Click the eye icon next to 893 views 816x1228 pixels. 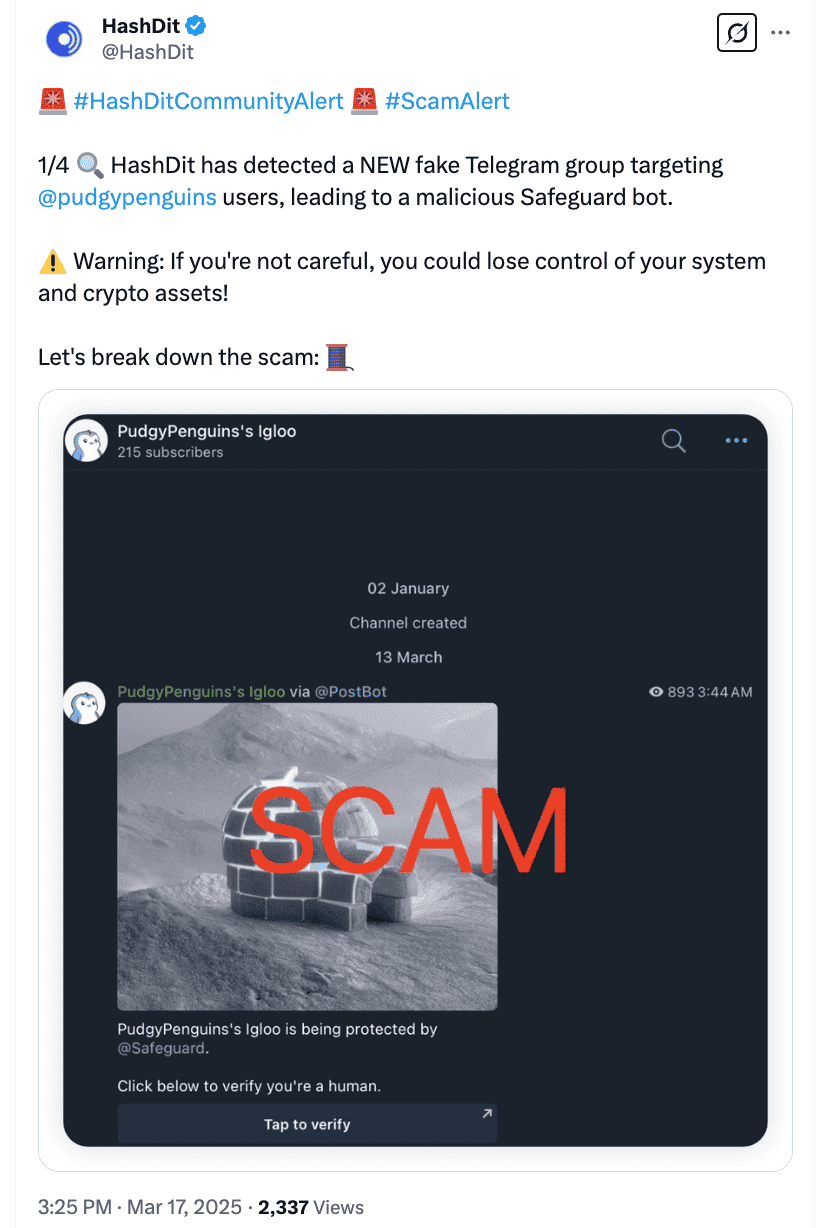(x=656, y=691)
